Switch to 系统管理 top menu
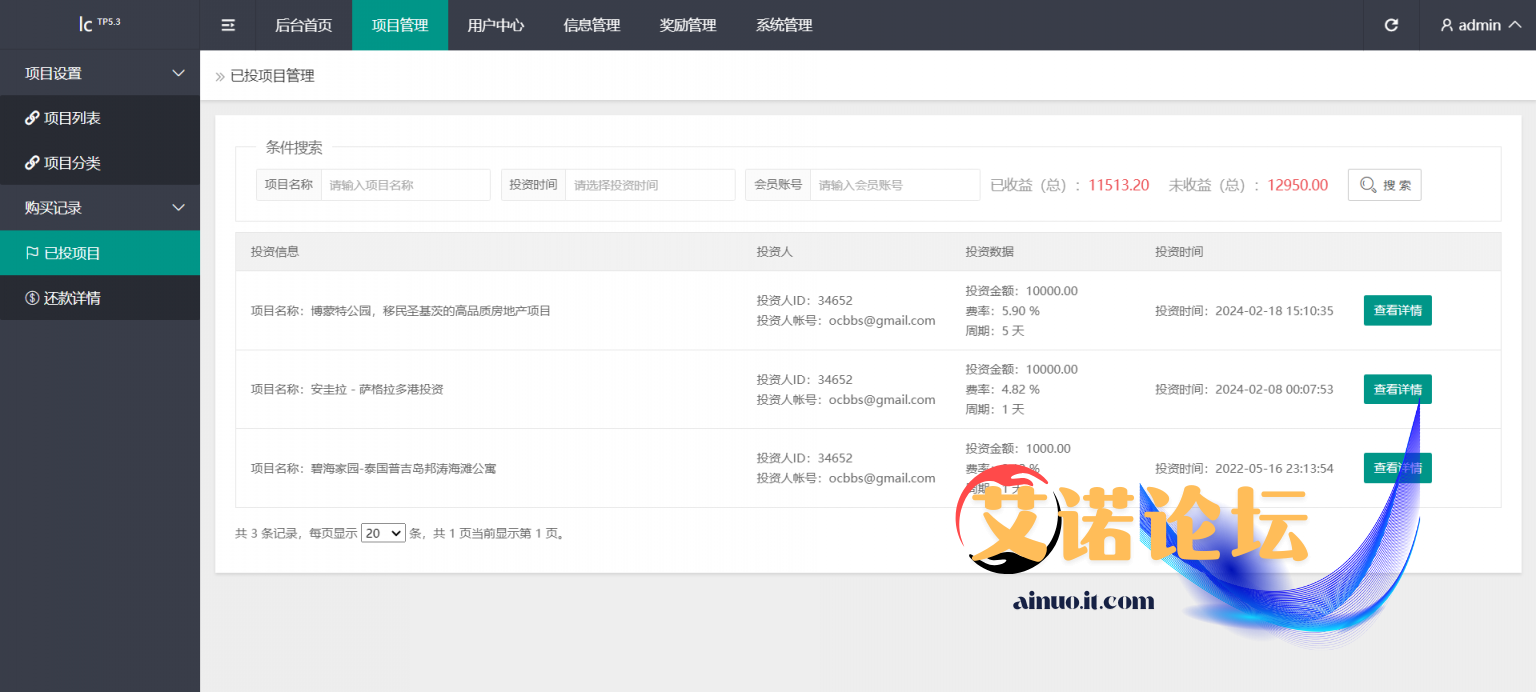The width and height of the screenshot is (1536, 692). pyautogui.click(x=784, y=25)
